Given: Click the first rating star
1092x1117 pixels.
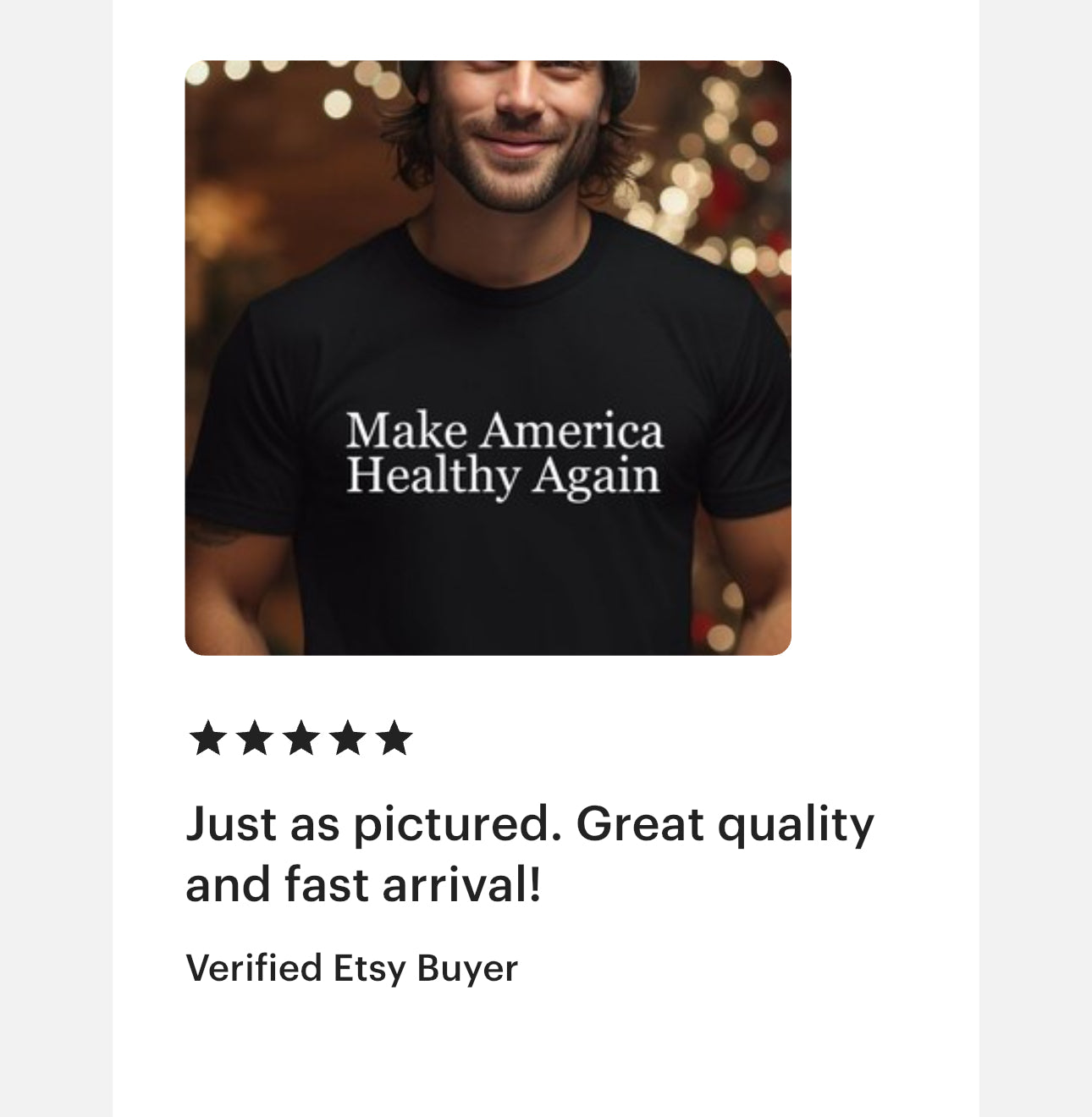Looking at the screenshot, I should pos(208,738).
